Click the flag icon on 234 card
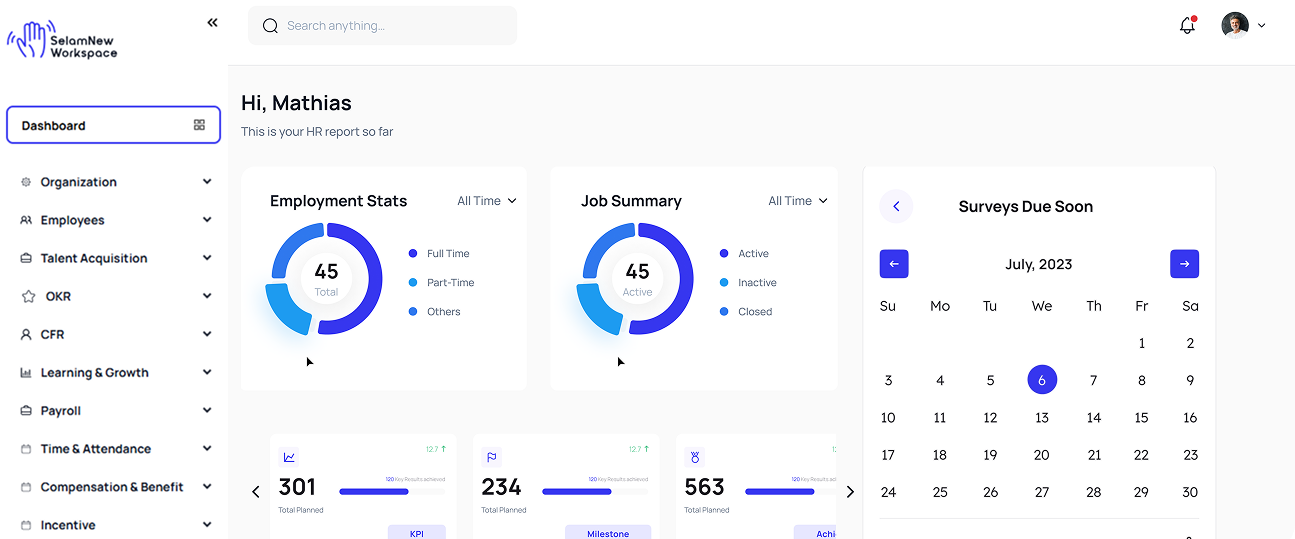The image size is (1295, 539). [492, 457]
